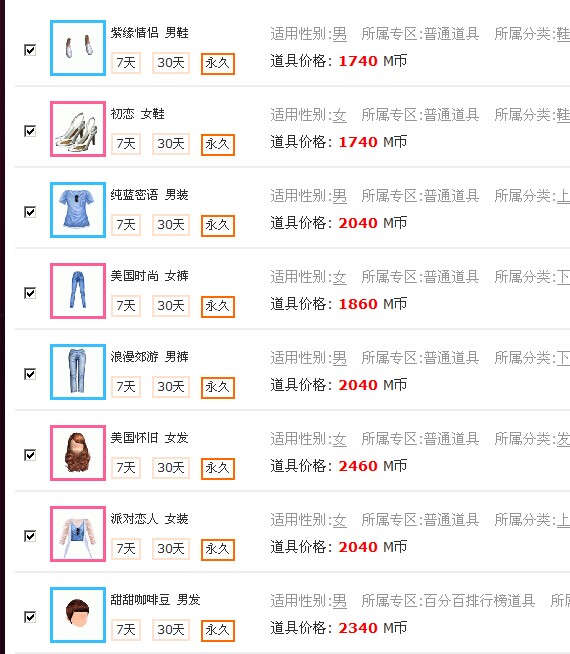Select the blue 纯蓝密语 shirt icon

pyautogui.click(x=78, y=210)
